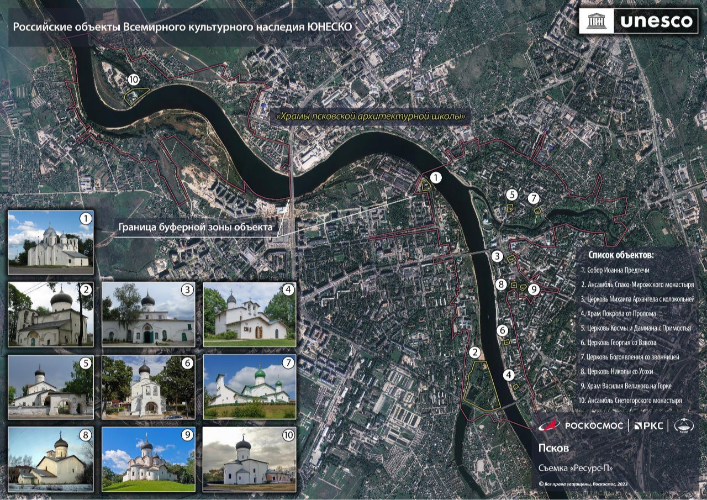Image resolution: width=707 pixels, height=500 pixels.
Task: Select map marker 10 near the river bend
Action: 134,79
